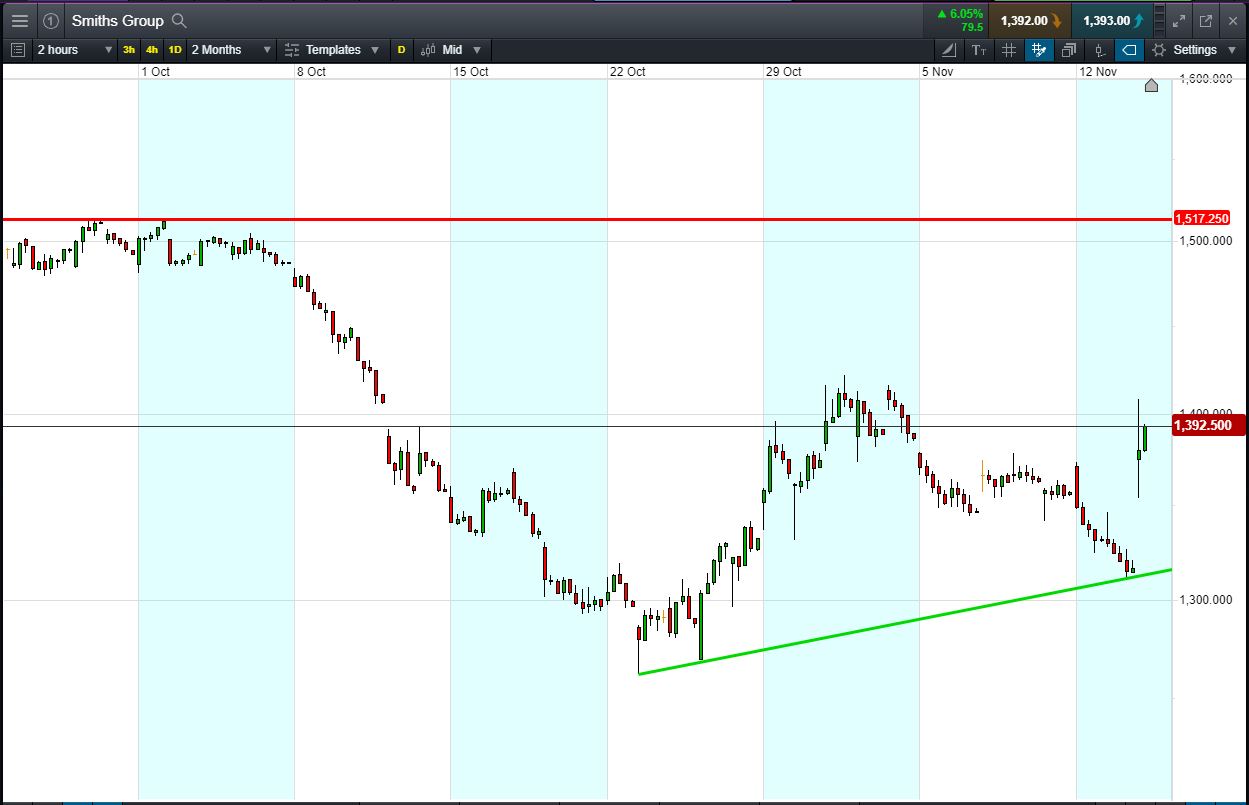Viewport: 1249px width, 805px height.
Task: Click the home marker on price axis
Action: tap(1151, 86)
